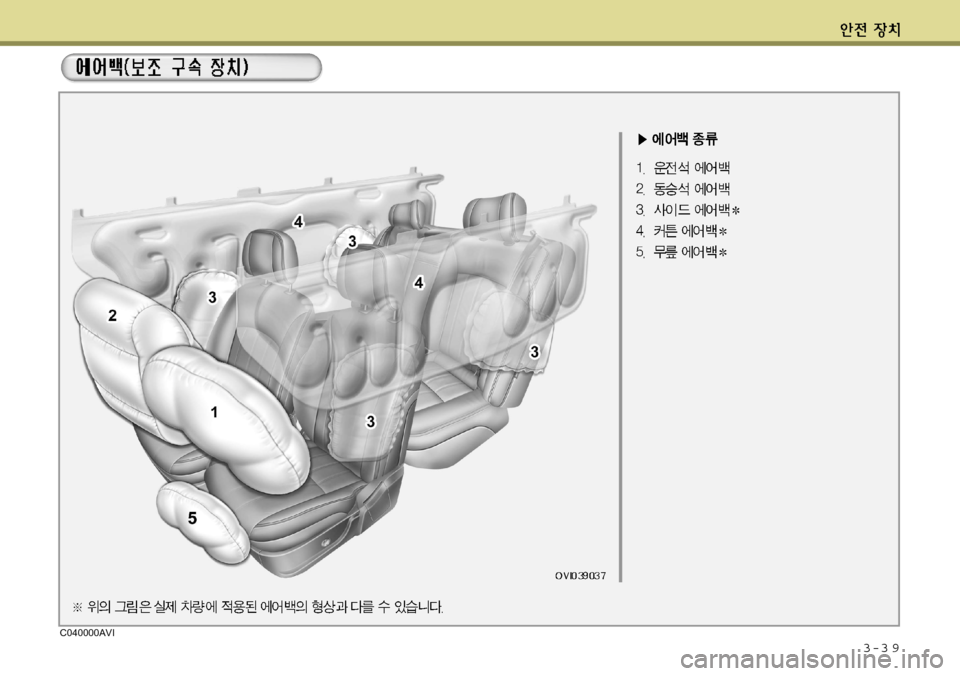Click the header text 안전 장치
Screen dimensions: 960x676
(870, 30)
